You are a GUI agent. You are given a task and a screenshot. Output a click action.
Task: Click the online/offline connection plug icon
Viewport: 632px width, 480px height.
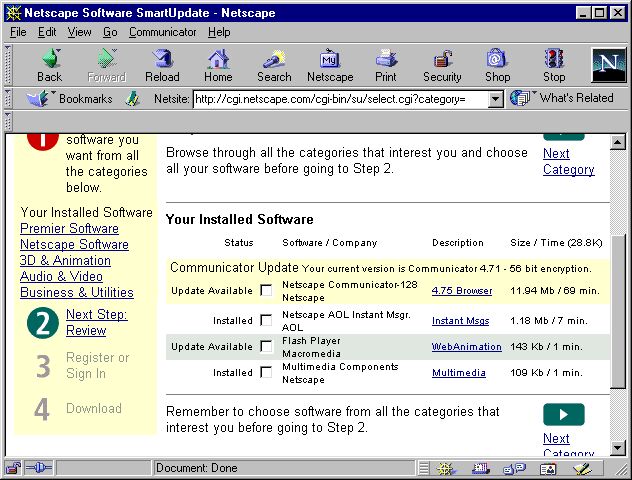click(x=38, y=468)
